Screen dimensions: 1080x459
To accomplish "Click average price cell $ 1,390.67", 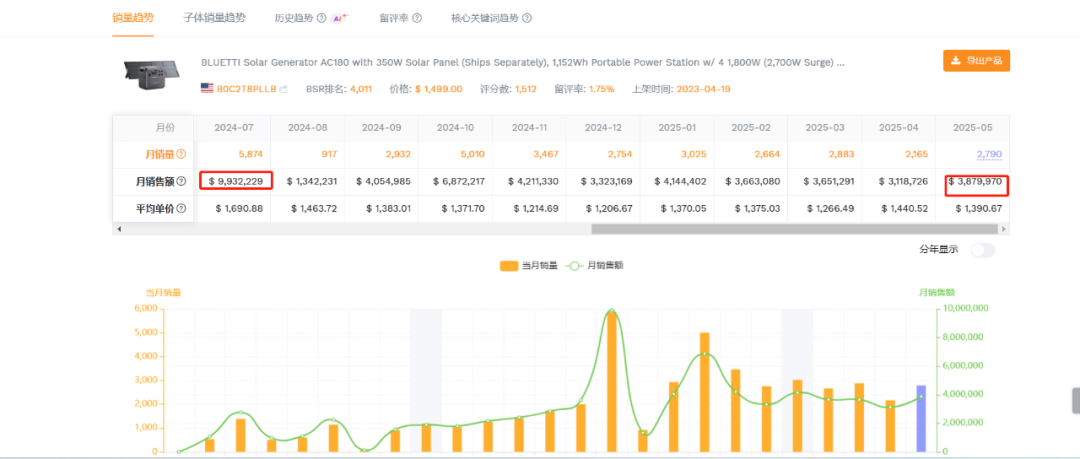I will point(978,208).
